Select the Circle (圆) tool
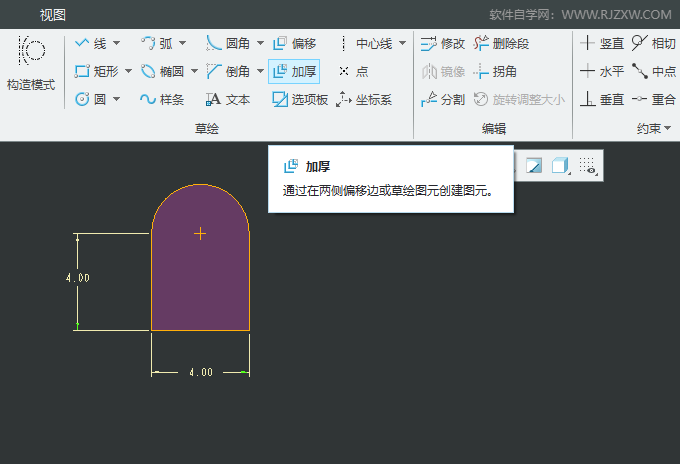 (x=91, y=99)
